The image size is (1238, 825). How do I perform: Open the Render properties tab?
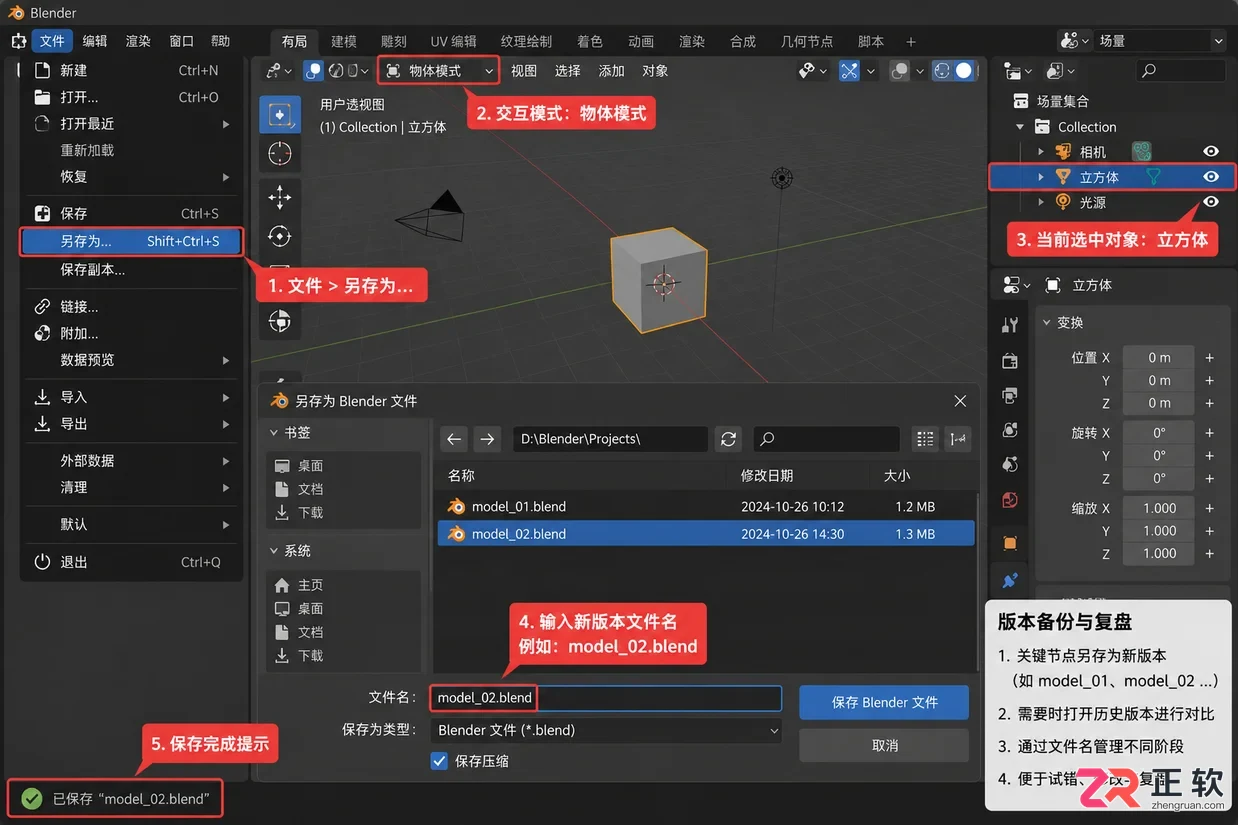1010,361
